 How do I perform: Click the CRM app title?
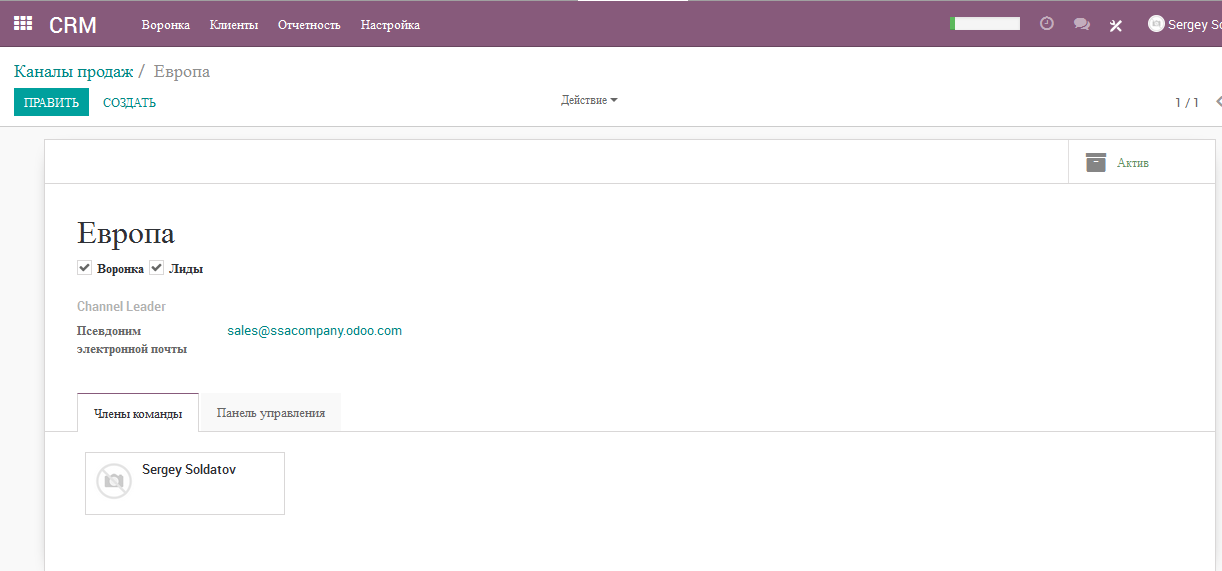pyautogui.click(x=73, y=25)
